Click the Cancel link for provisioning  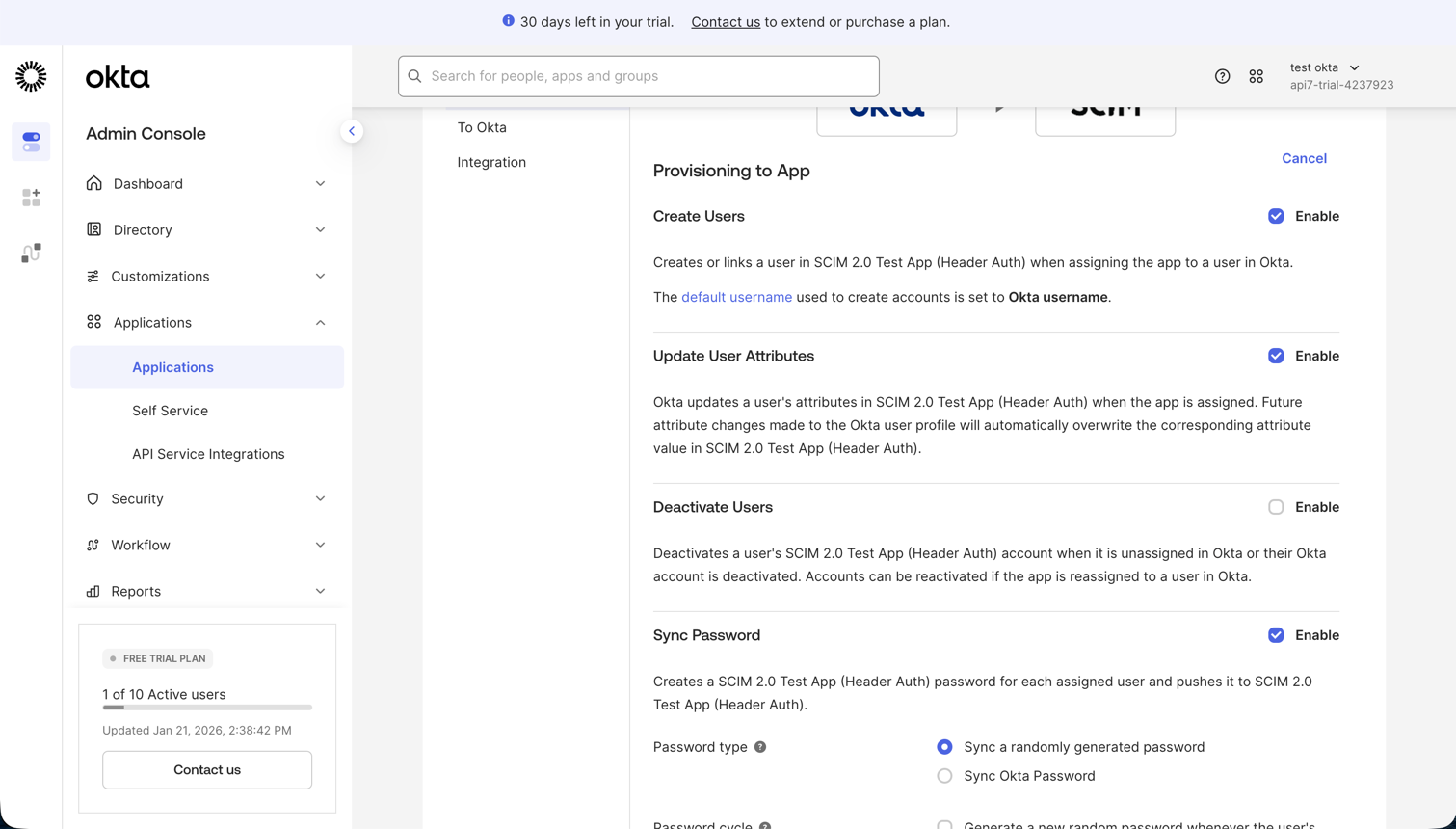tap(1304, 157)
